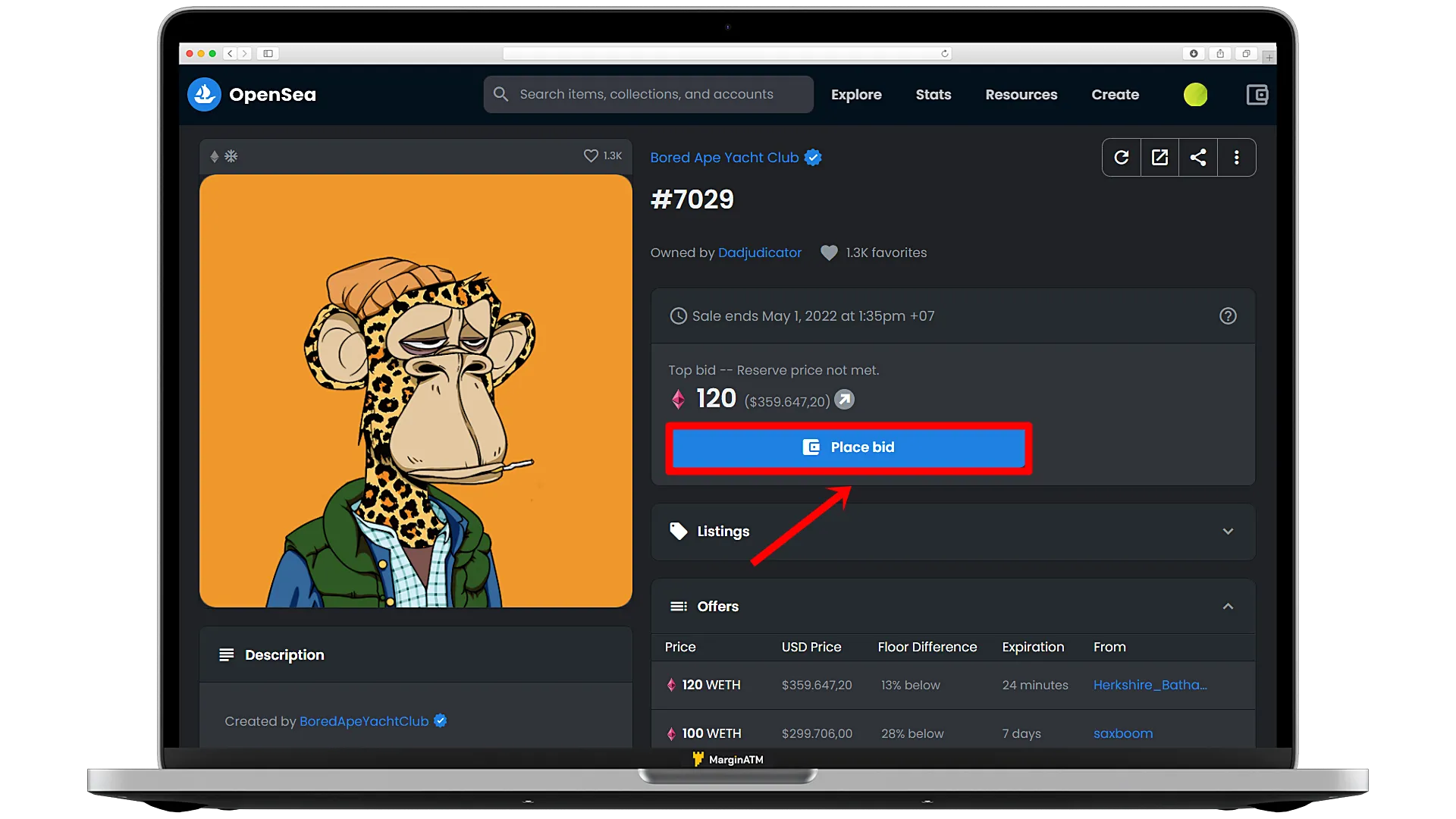Click browser back arrow
Screen dimensions: 1456x819
click(230, 54)
